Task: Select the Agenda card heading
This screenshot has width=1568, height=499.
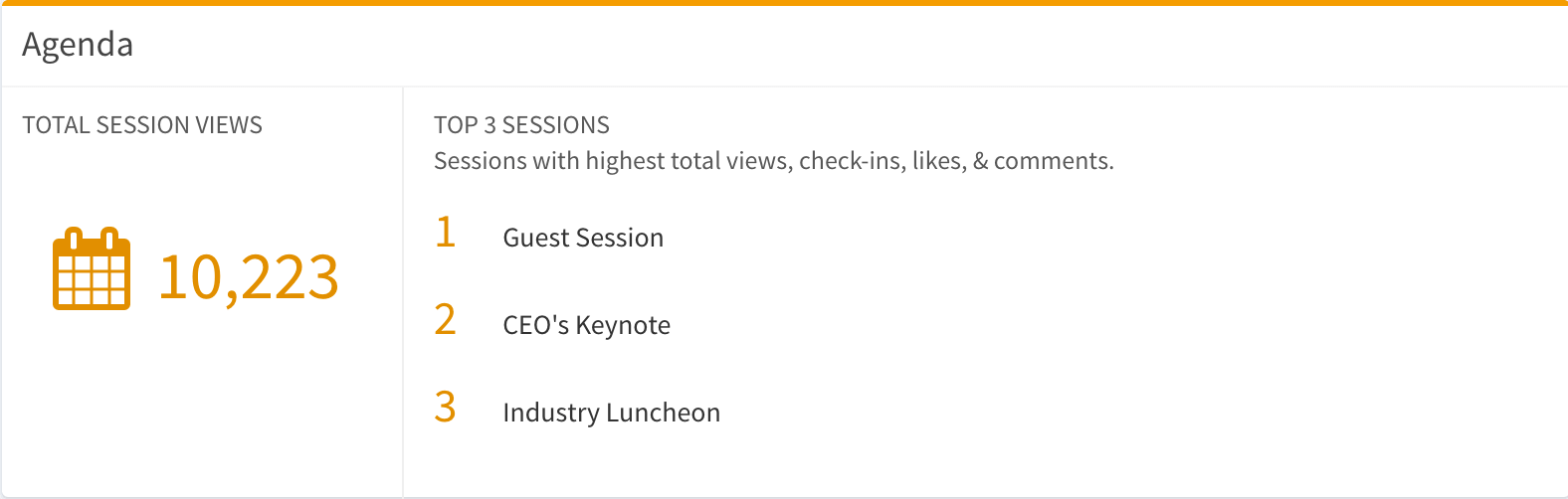Action: pos(78,45)
